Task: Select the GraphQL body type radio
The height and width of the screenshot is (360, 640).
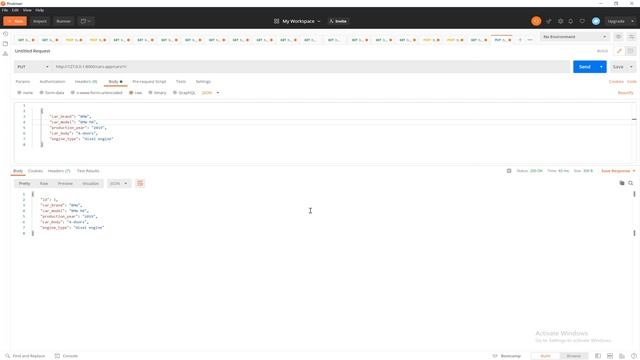Action: point(175,93)
